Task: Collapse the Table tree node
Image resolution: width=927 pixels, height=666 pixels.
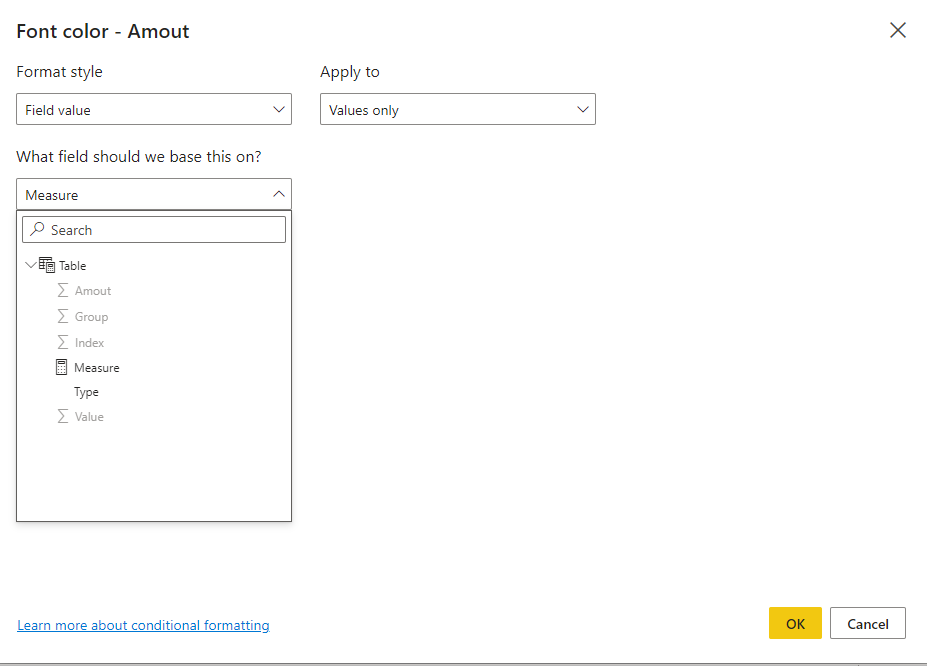Action: (30, 265)
